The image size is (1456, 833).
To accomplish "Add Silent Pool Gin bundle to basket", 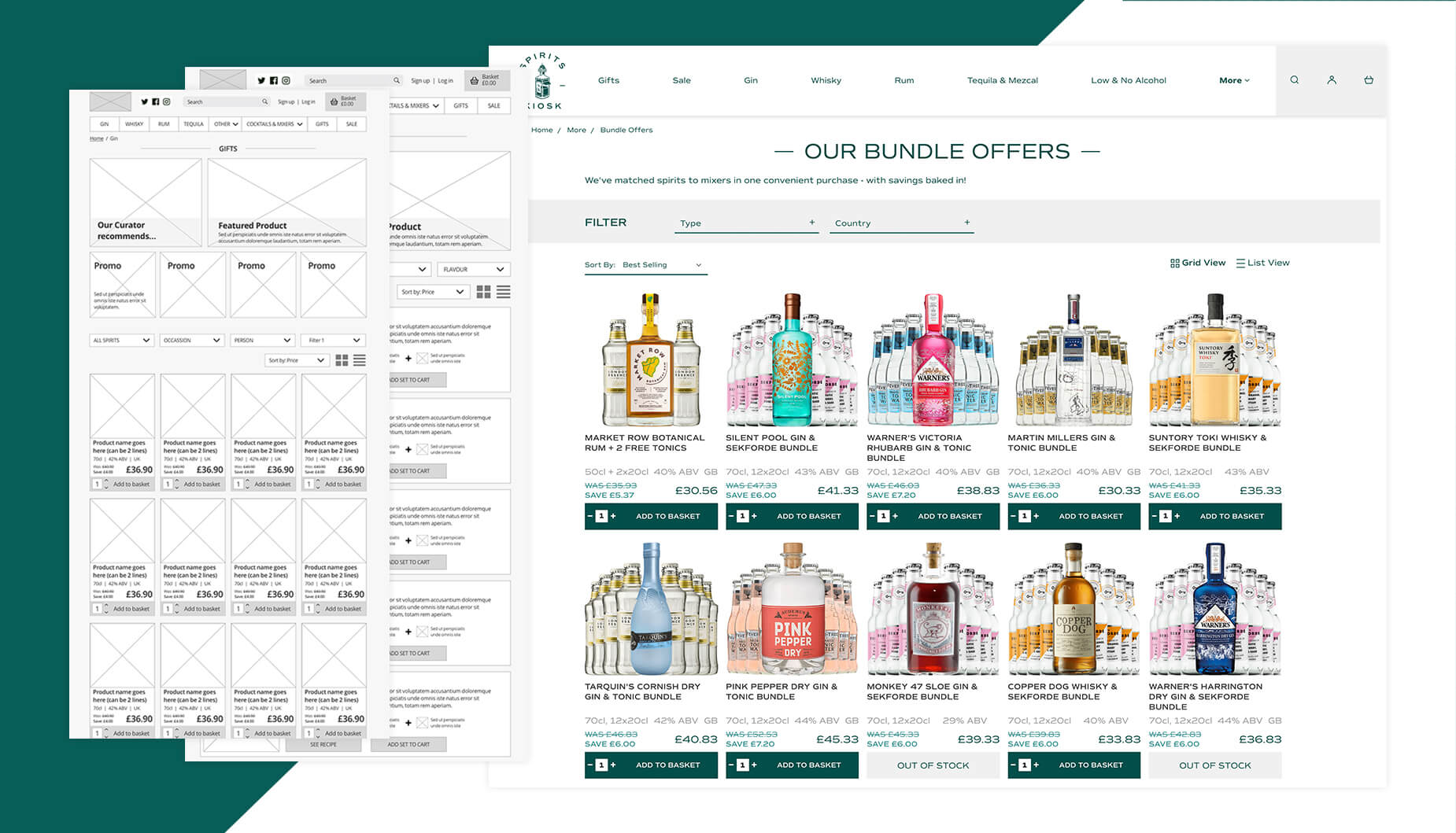I will (808, 516).
